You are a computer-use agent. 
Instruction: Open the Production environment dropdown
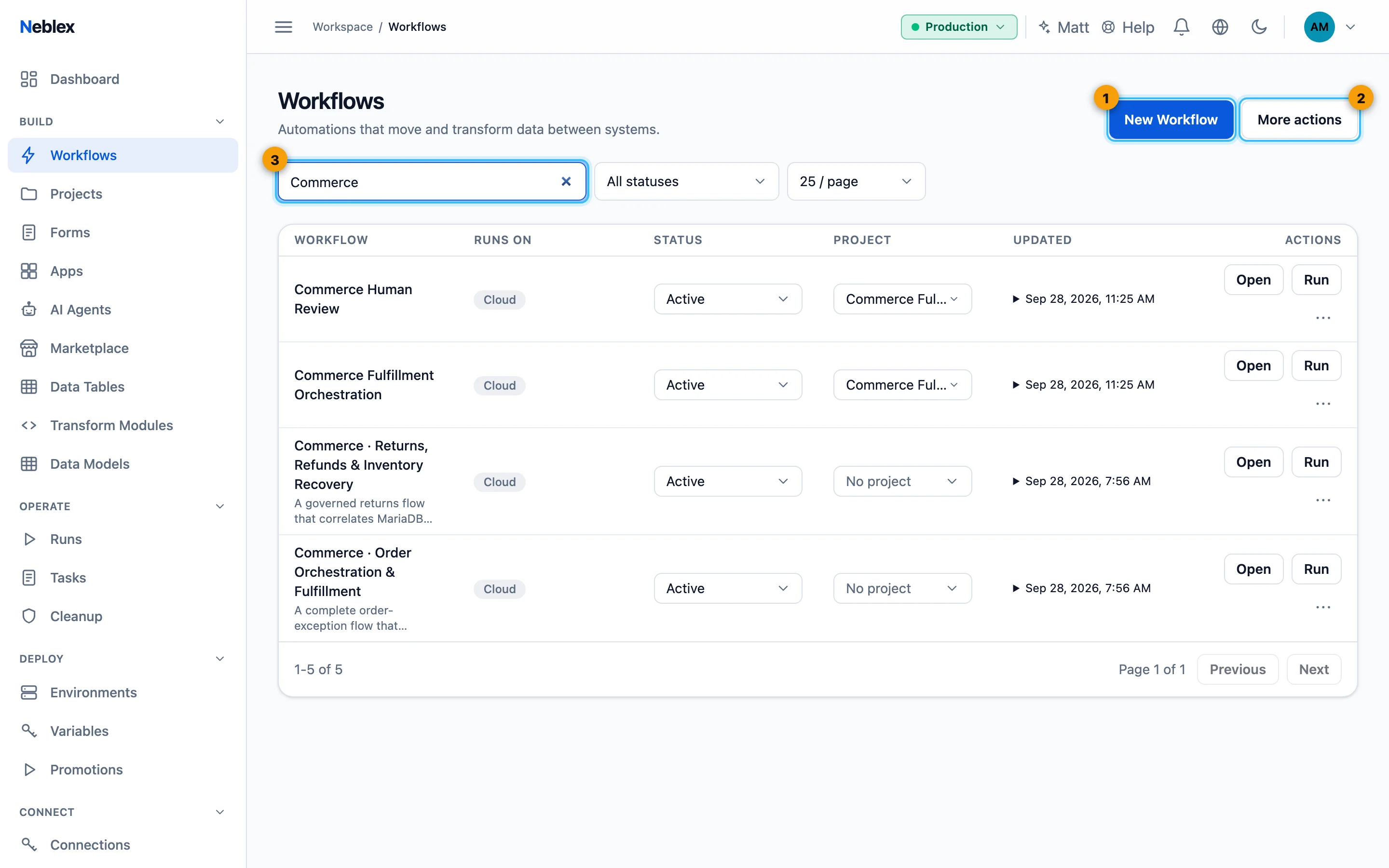(x=958, y=27)
